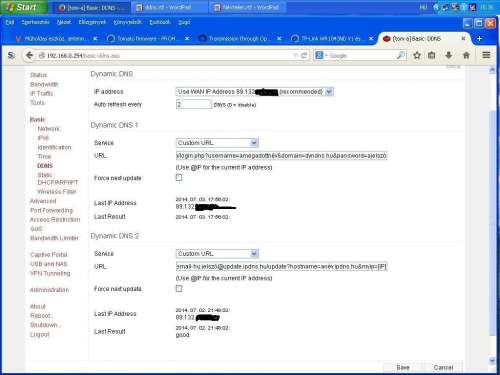Click the S add-on icon left of the address bar
Image resolution: width=500 pixels, height=375 pixels.
coord(11,55)
